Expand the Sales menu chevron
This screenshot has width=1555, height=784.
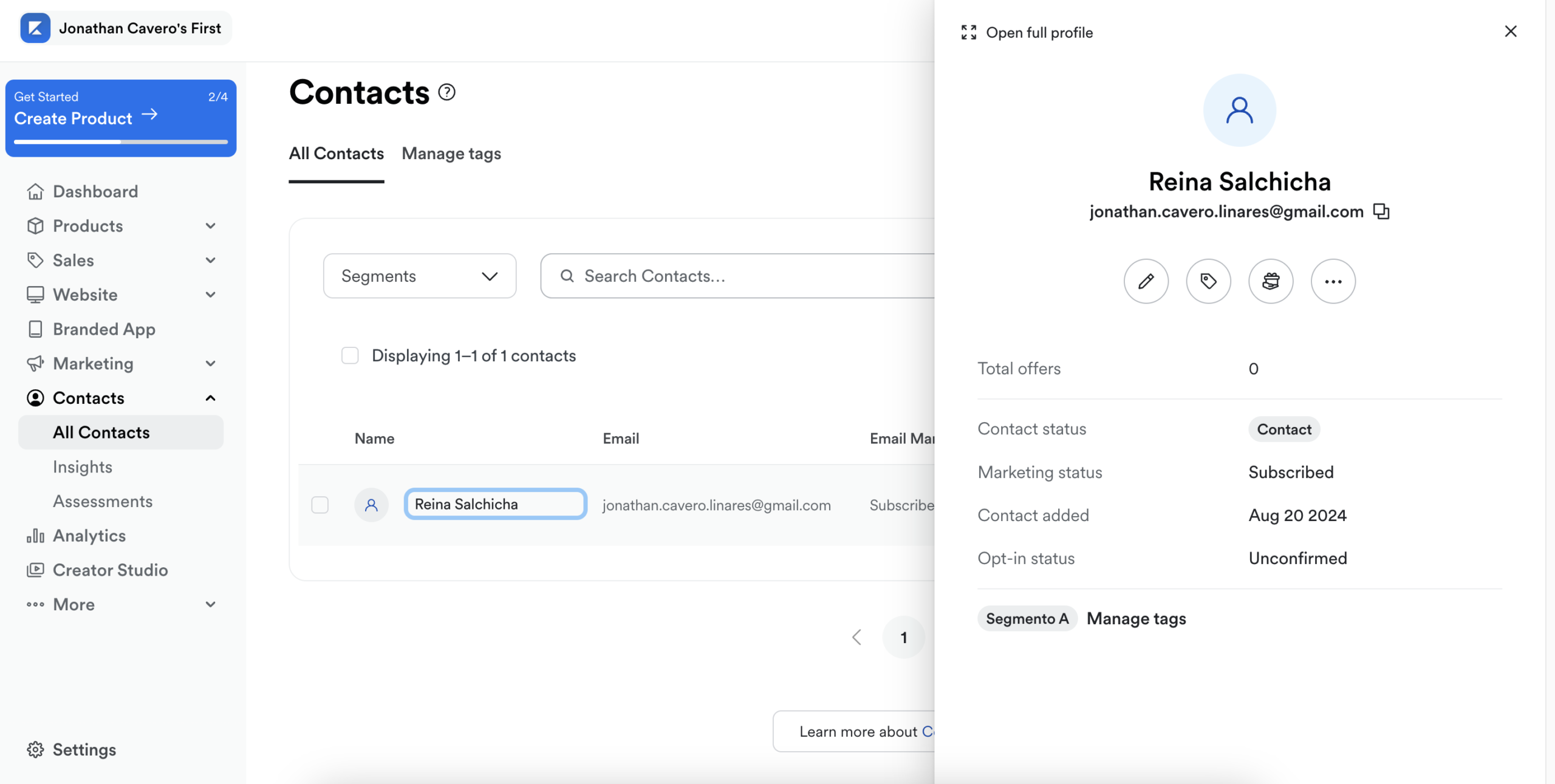click(211, 261)
